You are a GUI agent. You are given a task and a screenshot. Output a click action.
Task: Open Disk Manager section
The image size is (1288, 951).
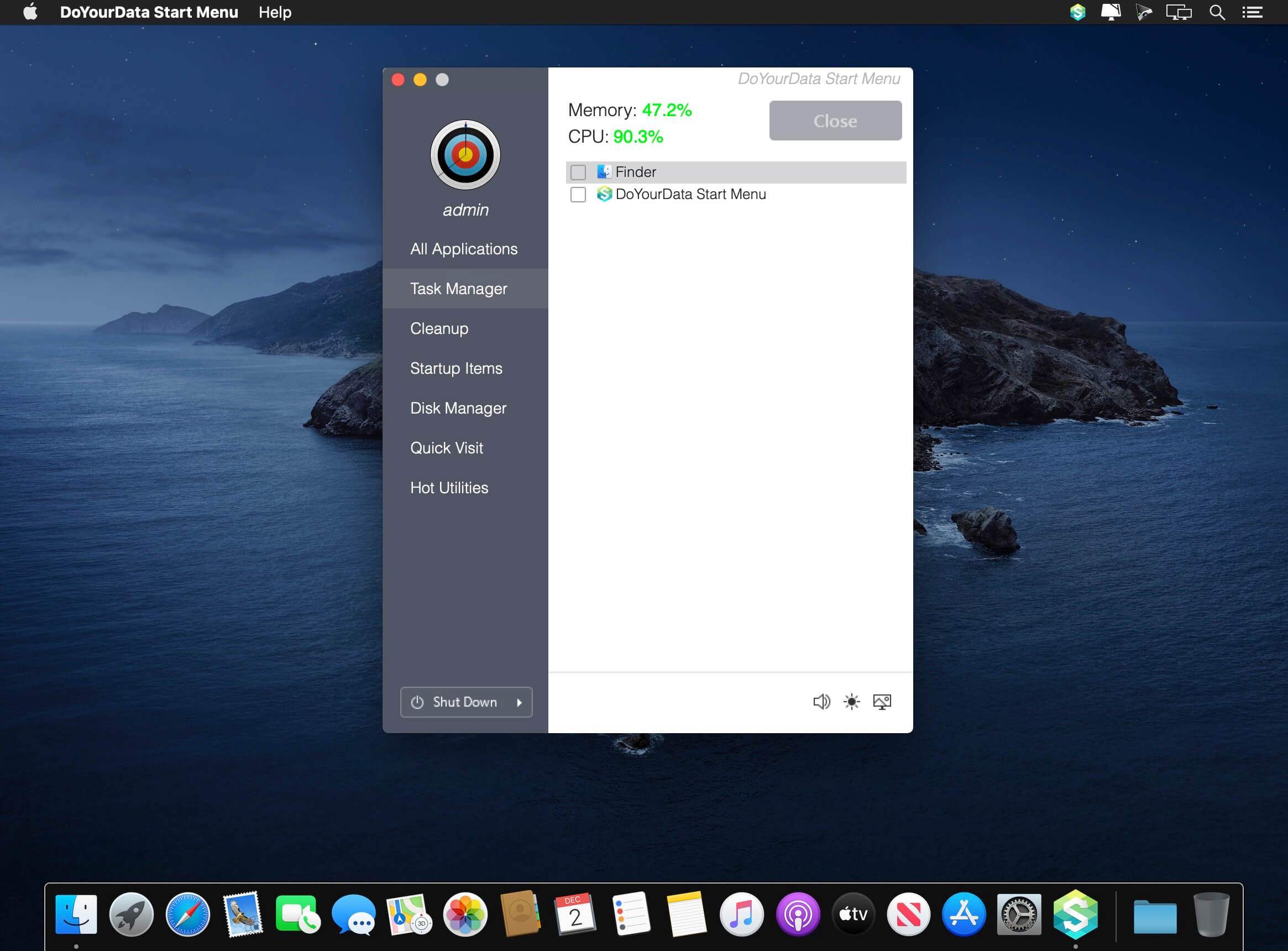458,407
